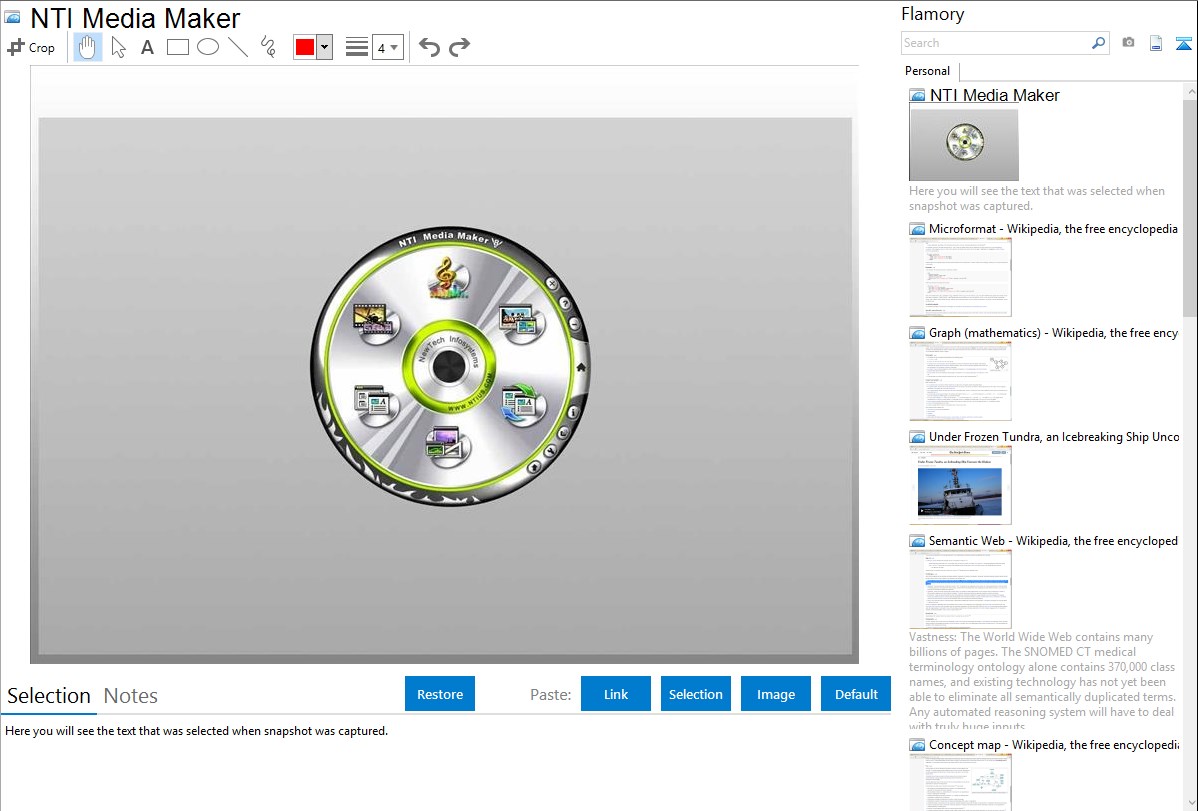
Task: Click the wrench settings button on disc rim
Action: click(x=549, y=452)
